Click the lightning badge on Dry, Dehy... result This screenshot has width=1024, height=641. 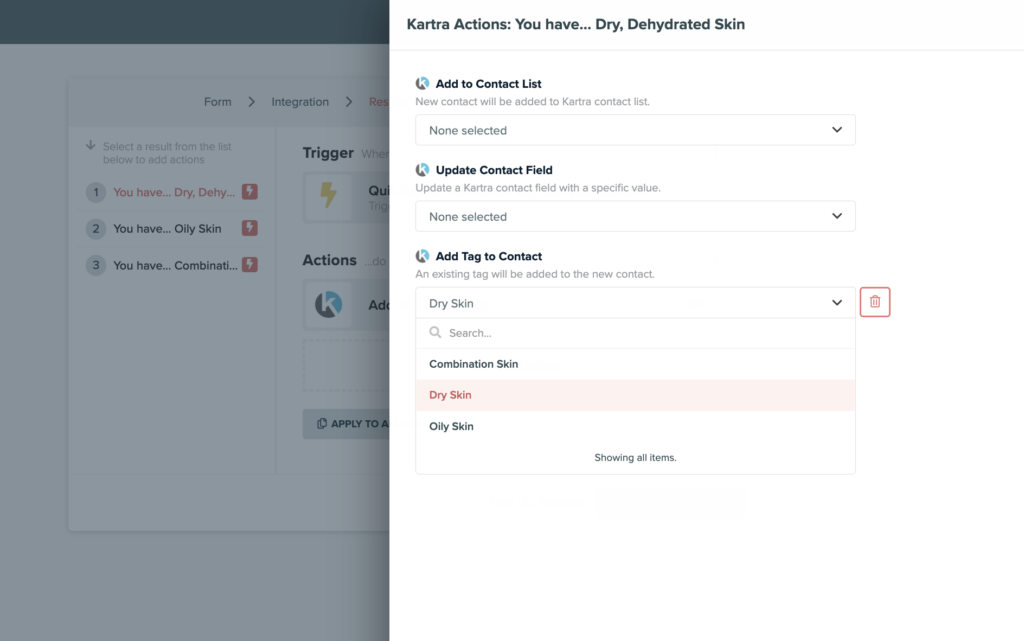tap(249, 192)
